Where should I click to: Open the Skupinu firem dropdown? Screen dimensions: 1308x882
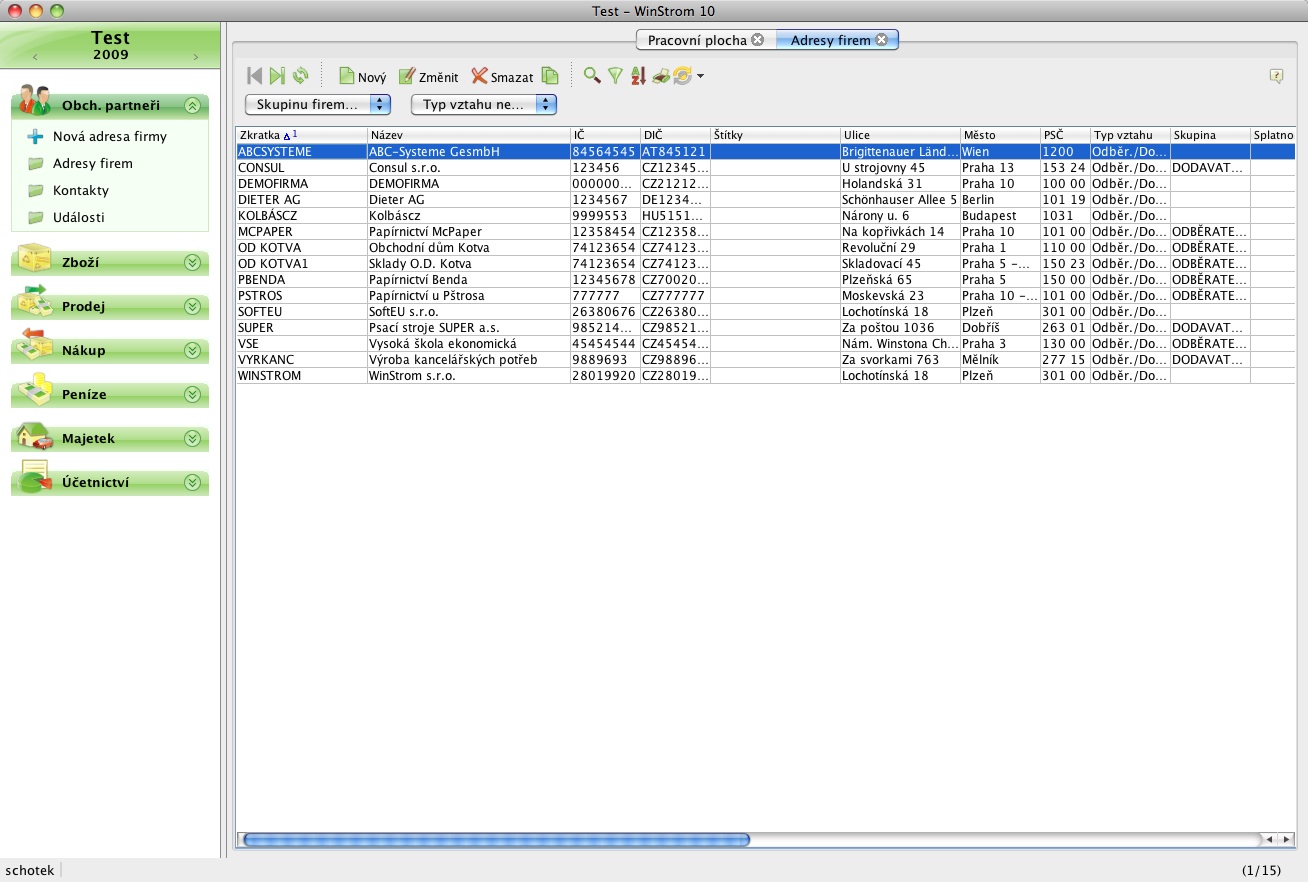pos(318,104)
